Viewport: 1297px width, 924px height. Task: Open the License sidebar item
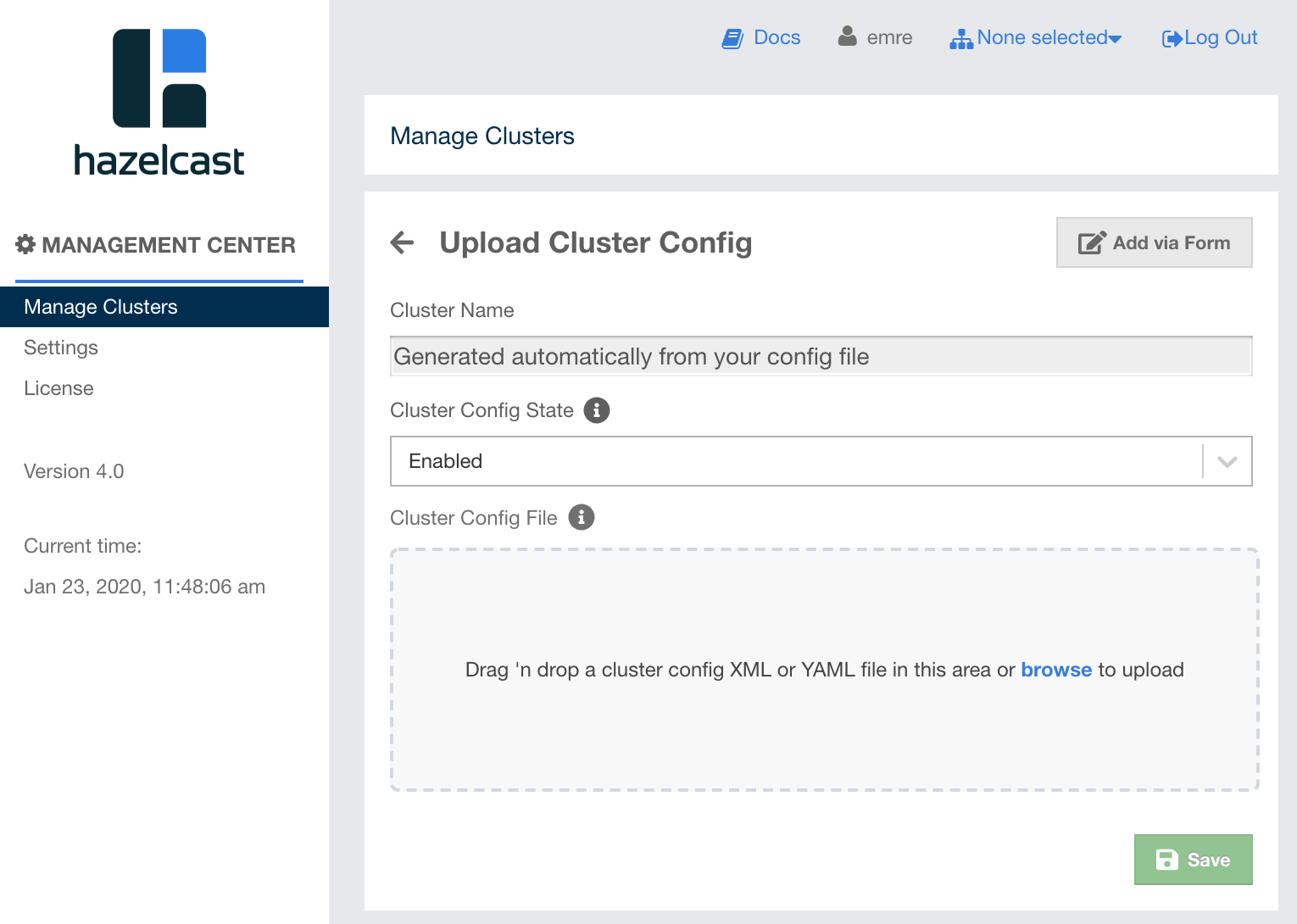click(x=59, y=388)
